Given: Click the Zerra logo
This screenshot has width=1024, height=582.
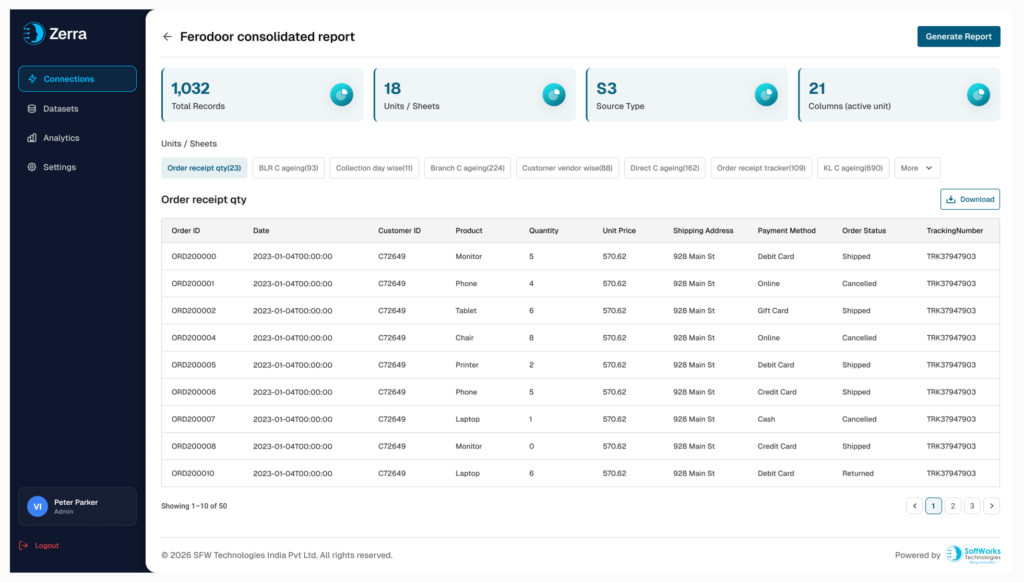Looking at the screenshot, I should point(55,33).
